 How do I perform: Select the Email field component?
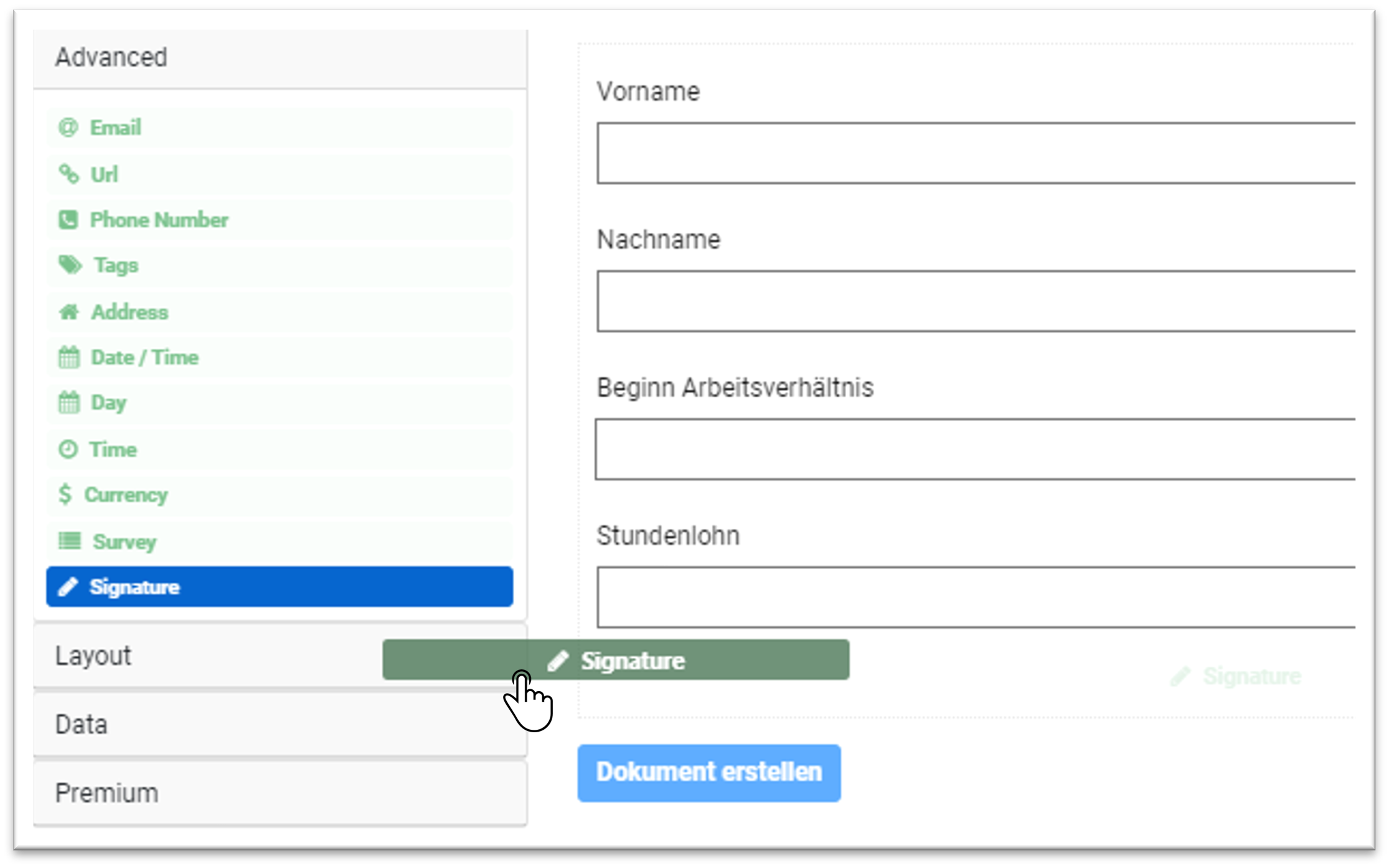[x=280, y=128]
